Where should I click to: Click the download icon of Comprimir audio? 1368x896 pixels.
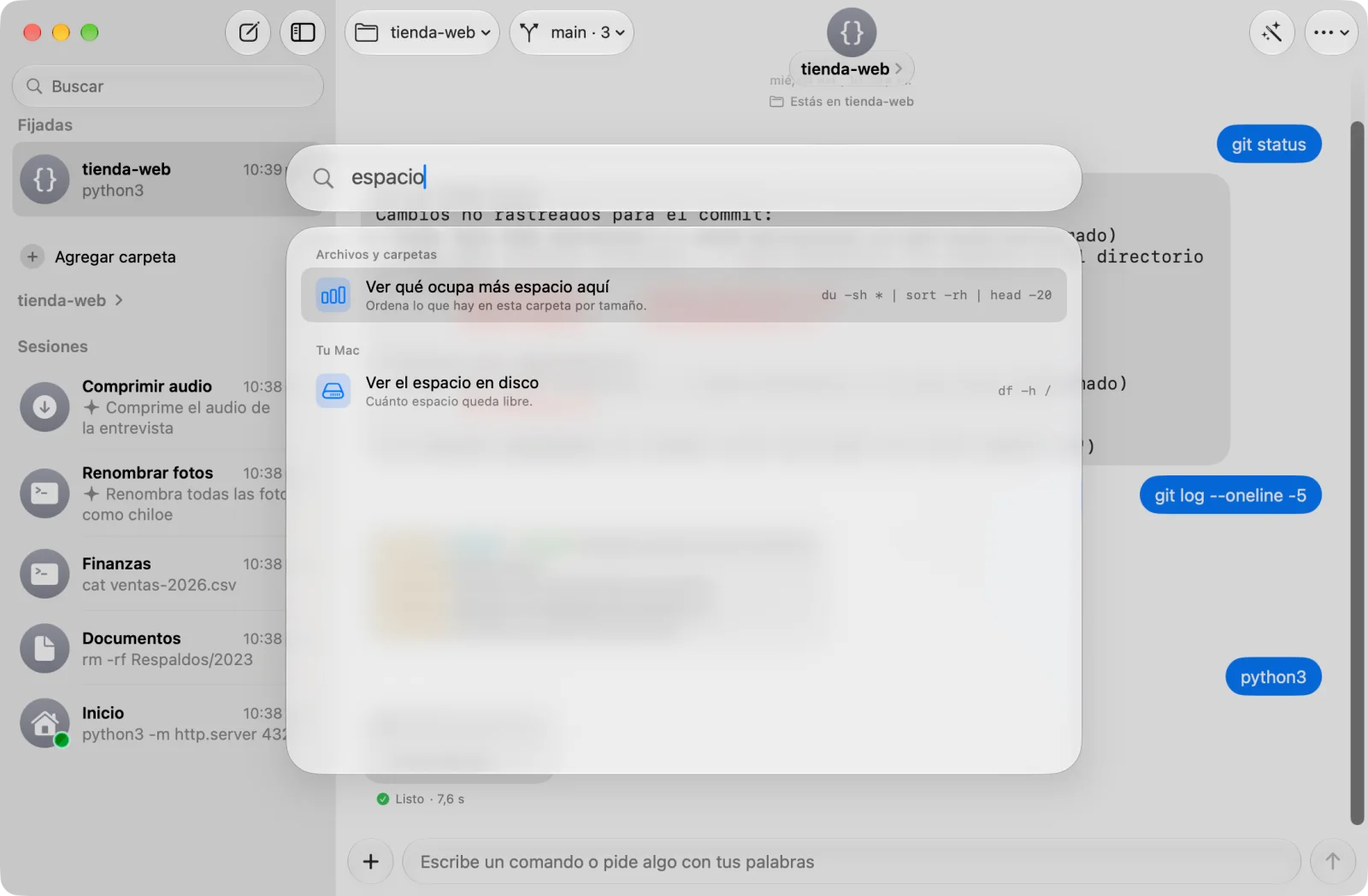[44, 407]
